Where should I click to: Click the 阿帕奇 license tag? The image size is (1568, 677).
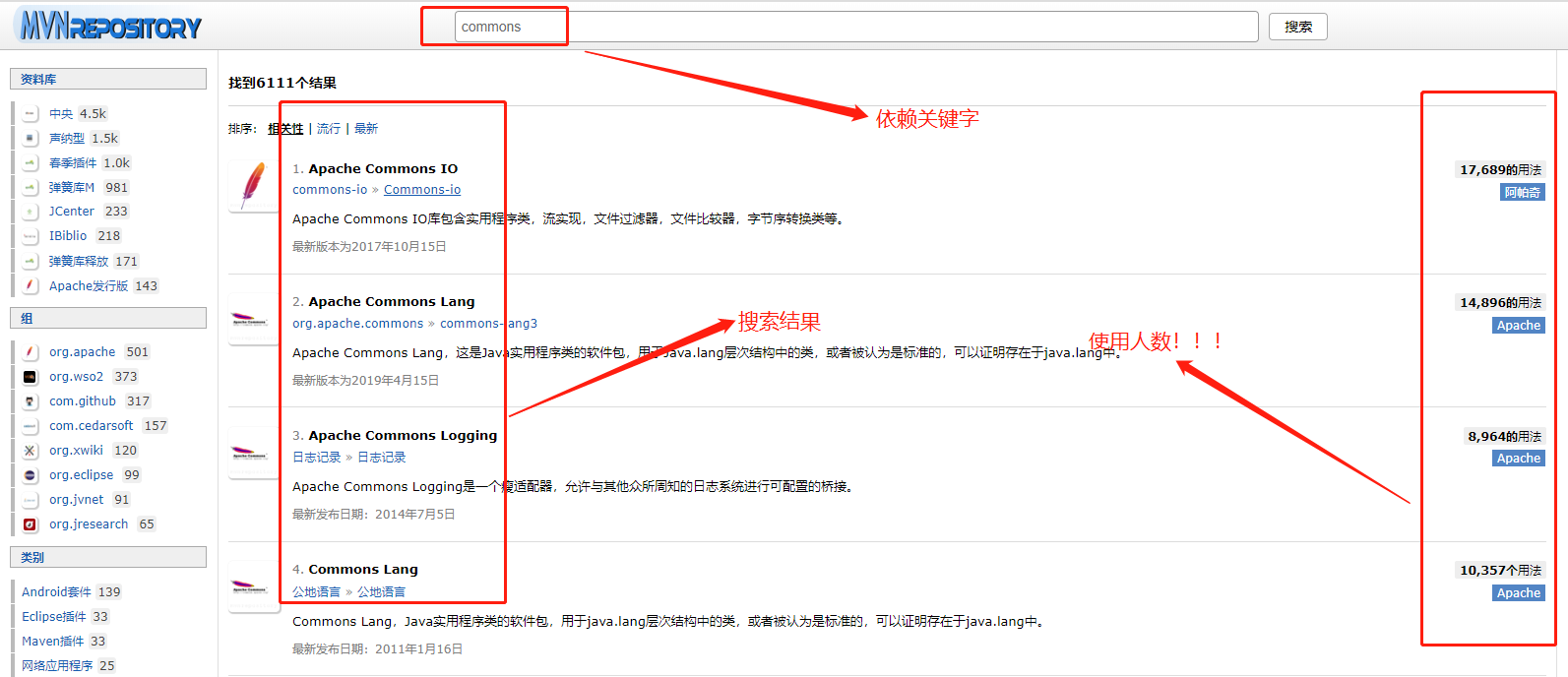click(x=1523, y=193)
